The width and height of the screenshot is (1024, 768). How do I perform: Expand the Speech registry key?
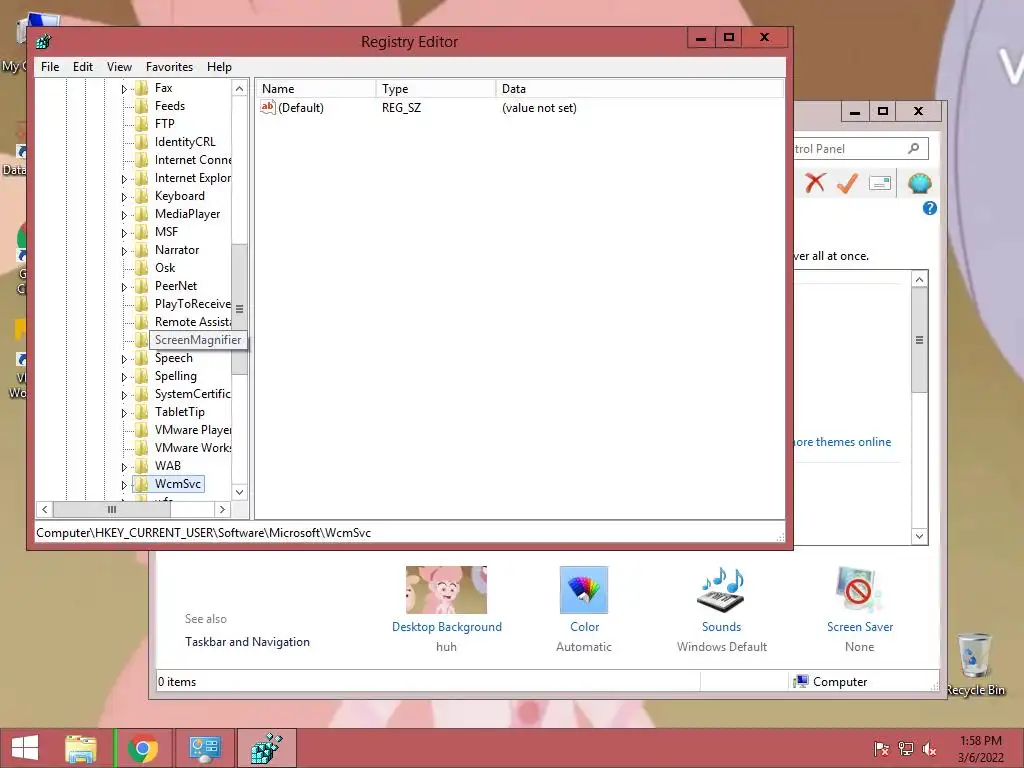pos(124,359)
